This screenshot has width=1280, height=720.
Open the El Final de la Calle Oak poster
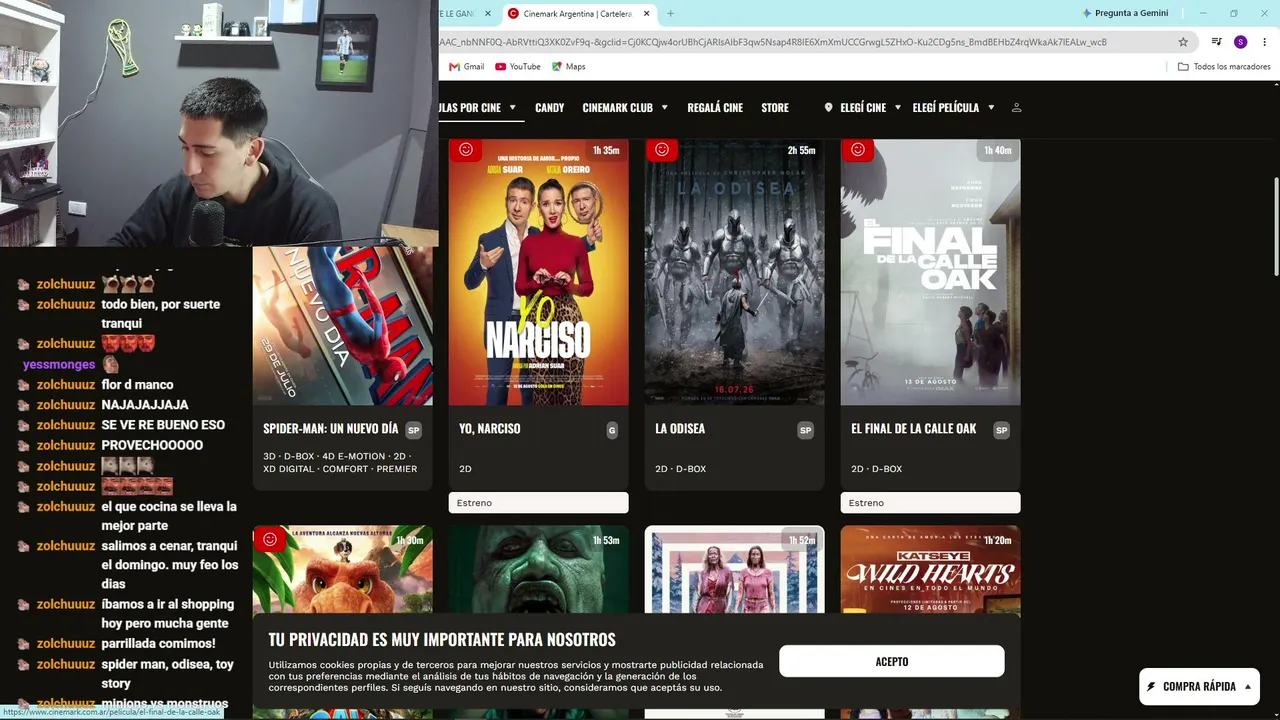[931, 272]
